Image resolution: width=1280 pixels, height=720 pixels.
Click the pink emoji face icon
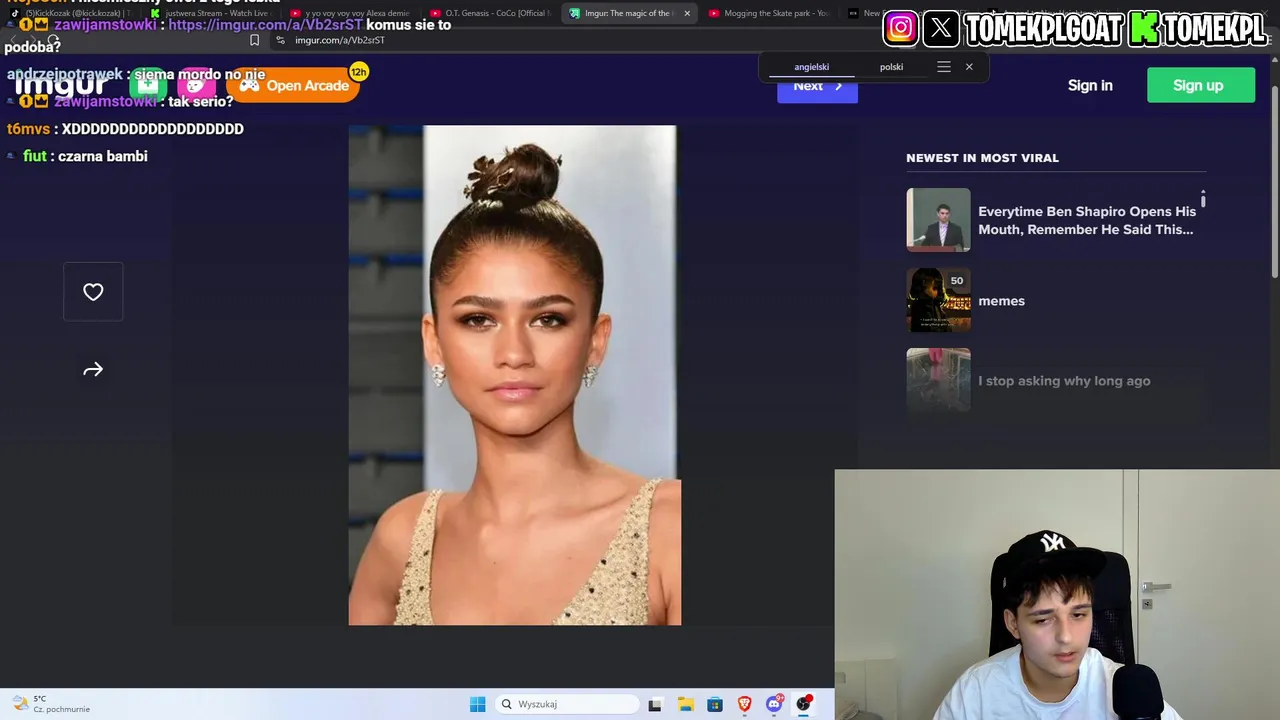tap(195, 86)
